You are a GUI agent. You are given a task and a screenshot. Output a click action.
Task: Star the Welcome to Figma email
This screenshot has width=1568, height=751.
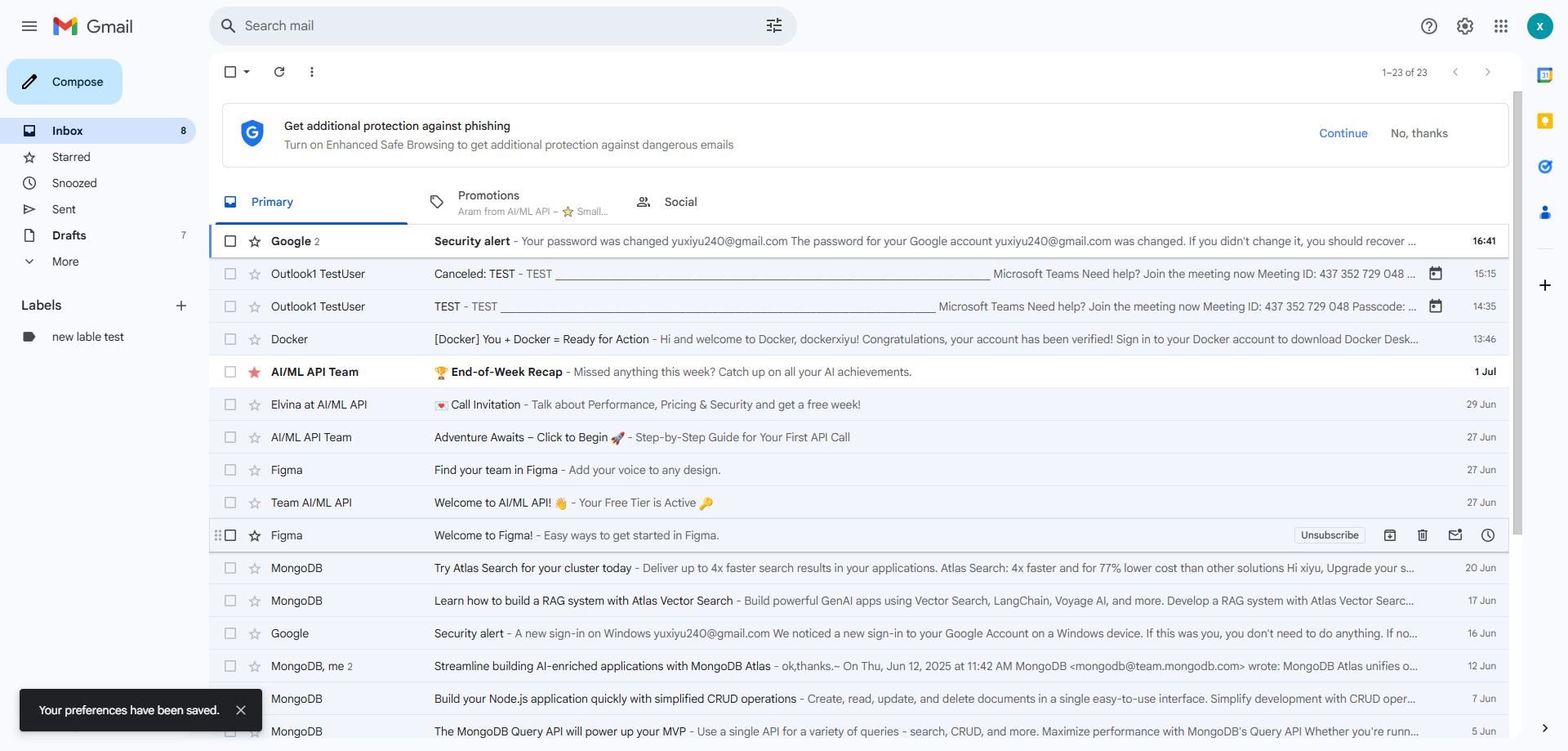click(255, 535)
